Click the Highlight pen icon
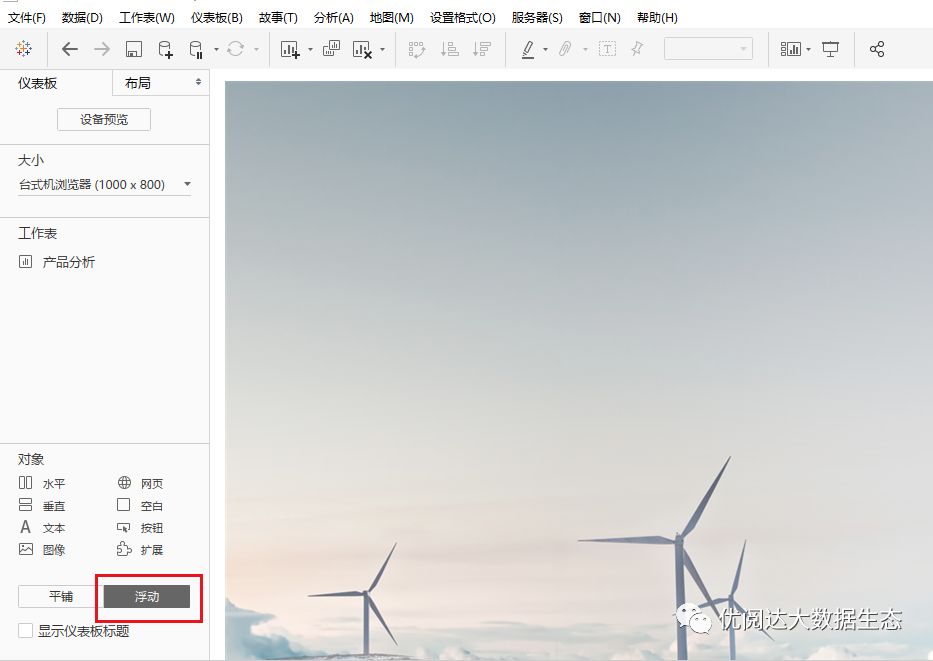933x661 pixels. click(x=528, y=49)
